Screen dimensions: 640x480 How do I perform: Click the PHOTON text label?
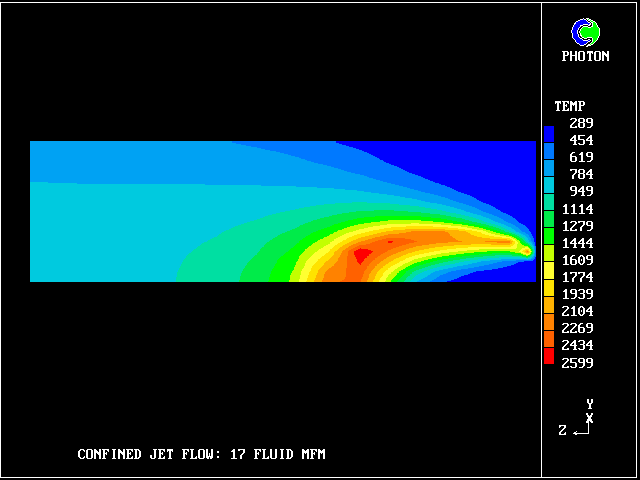[x=585, y=57]
